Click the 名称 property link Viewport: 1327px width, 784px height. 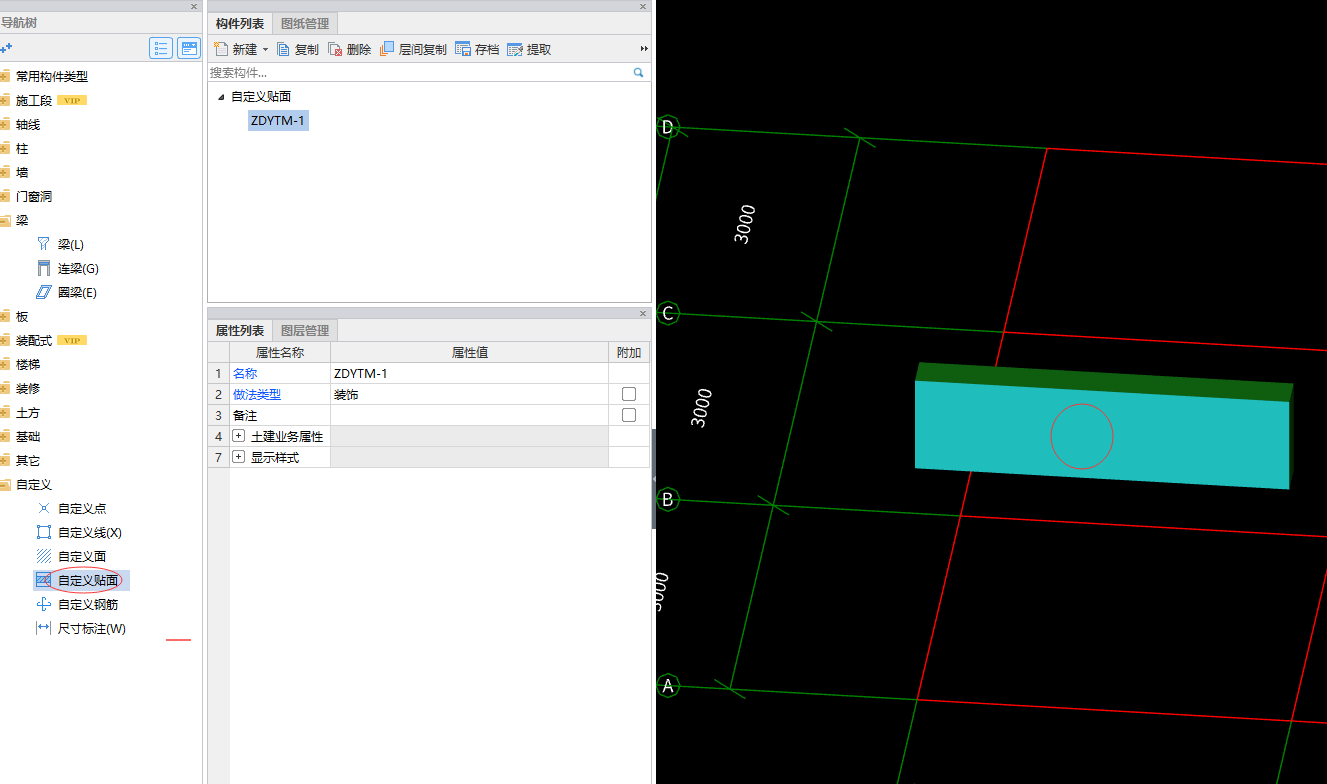point(245,373)
